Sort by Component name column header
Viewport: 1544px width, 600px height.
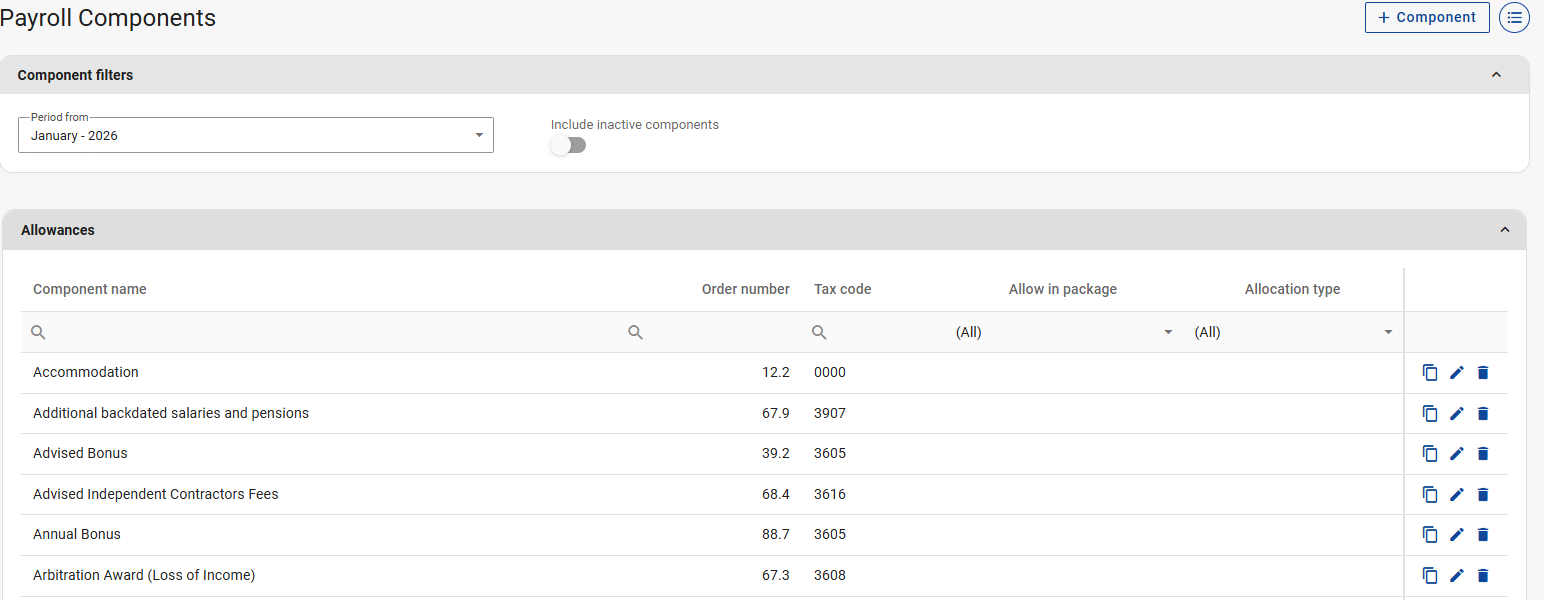90,289
